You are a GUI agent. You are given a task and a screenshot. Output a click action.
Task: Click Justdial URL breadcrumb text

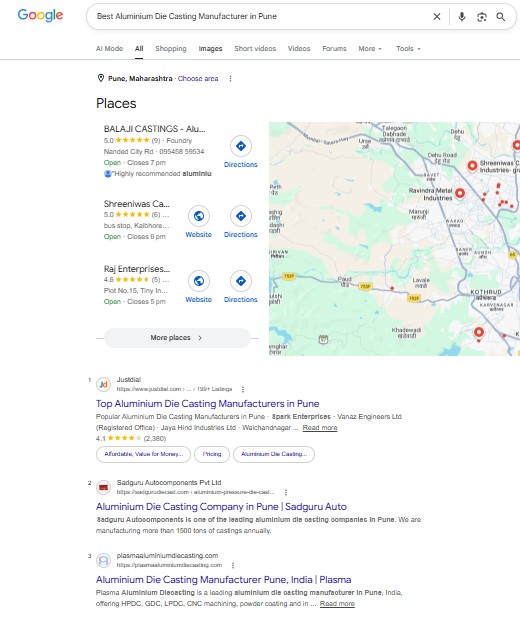click(x=174, y=389)
